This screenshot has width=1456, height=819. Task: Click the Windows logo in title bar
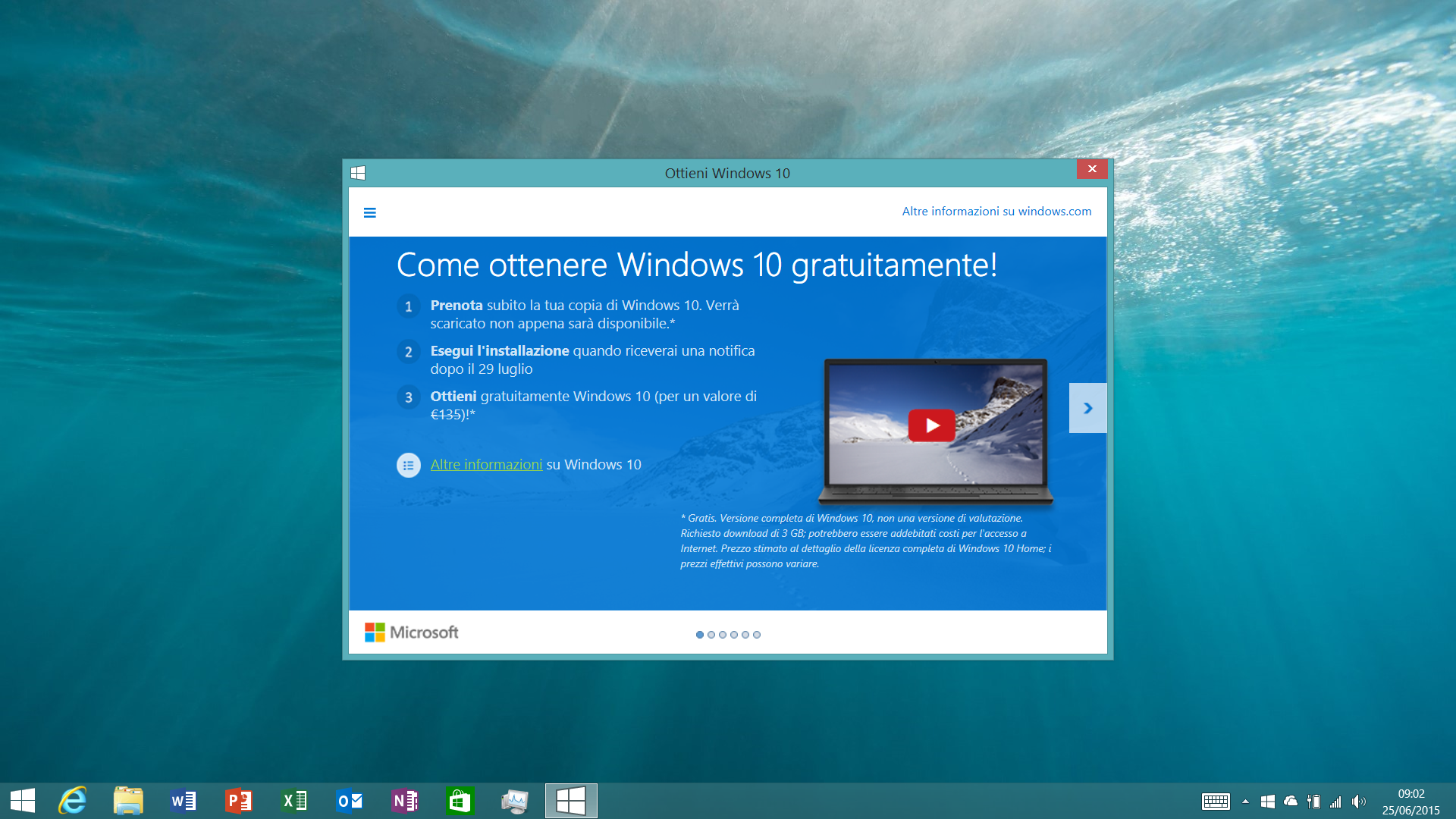[x=358, y=173]
